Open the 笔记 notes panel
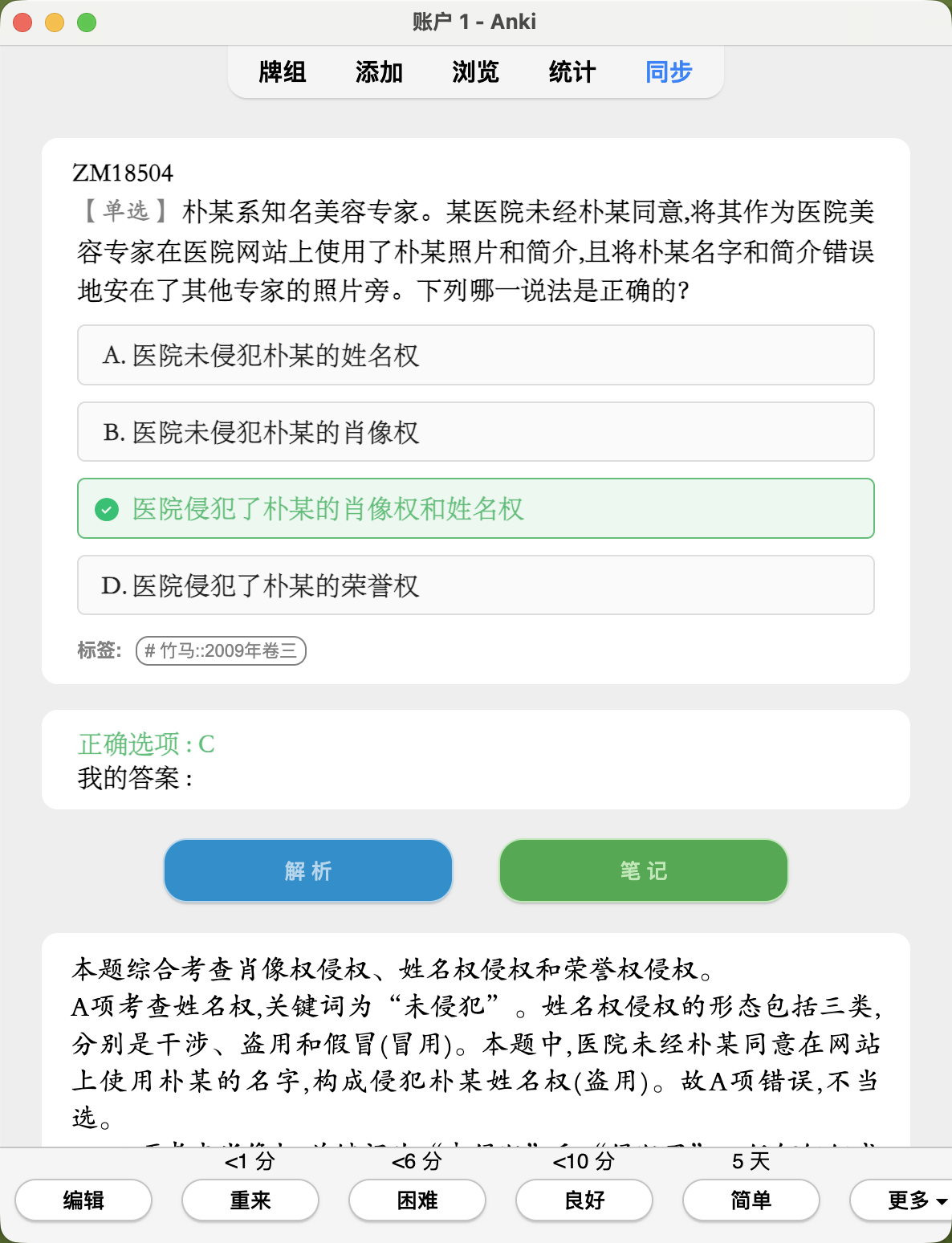The width and height of the screenshot is (952, 1243). [643, 870]
